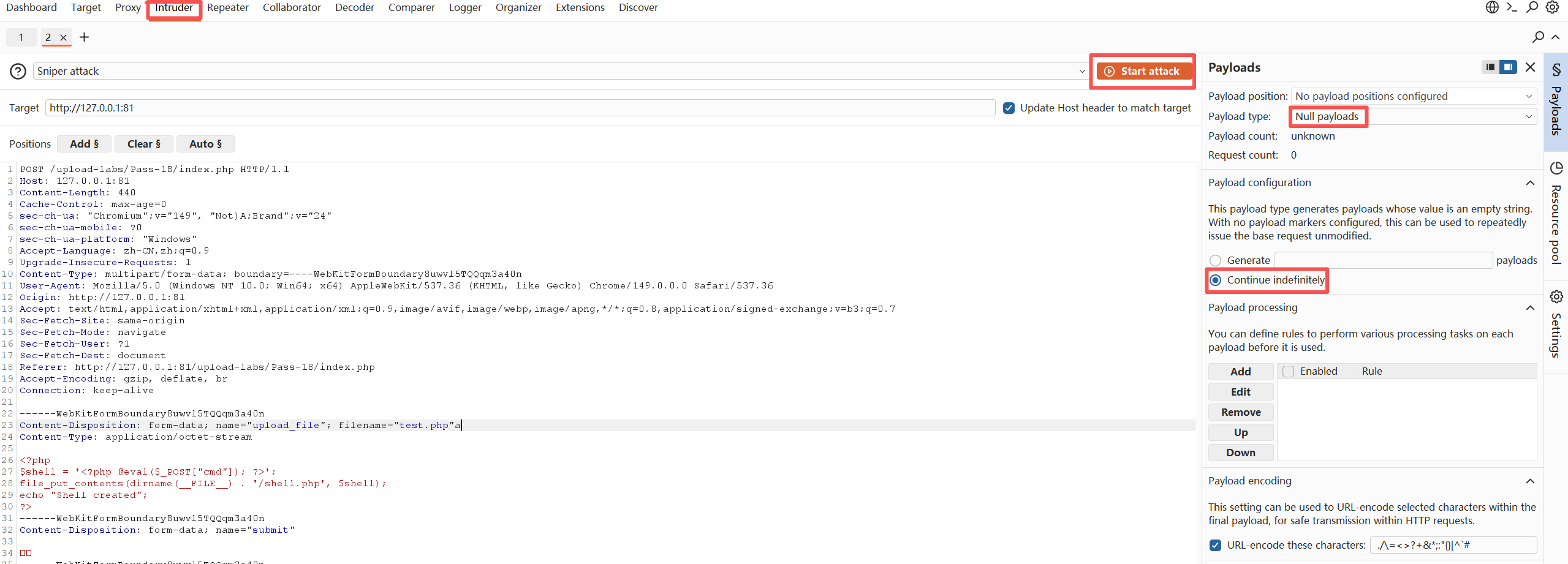Close the Payloads side panel
The image size is (1568, 564).
(x=1530, y=67)
